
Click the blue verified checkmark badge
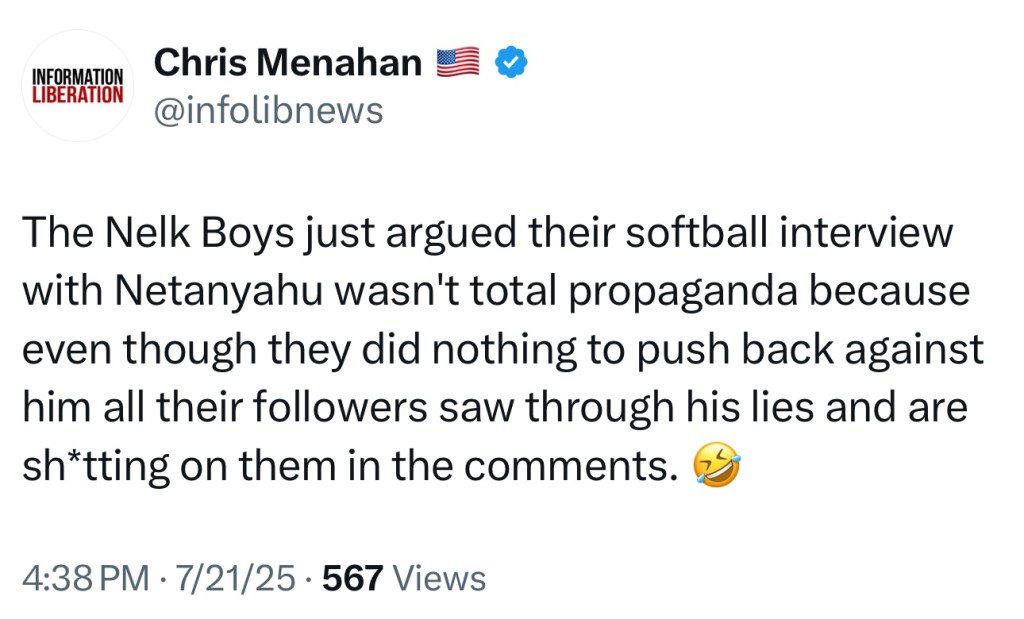pos(513,63)
